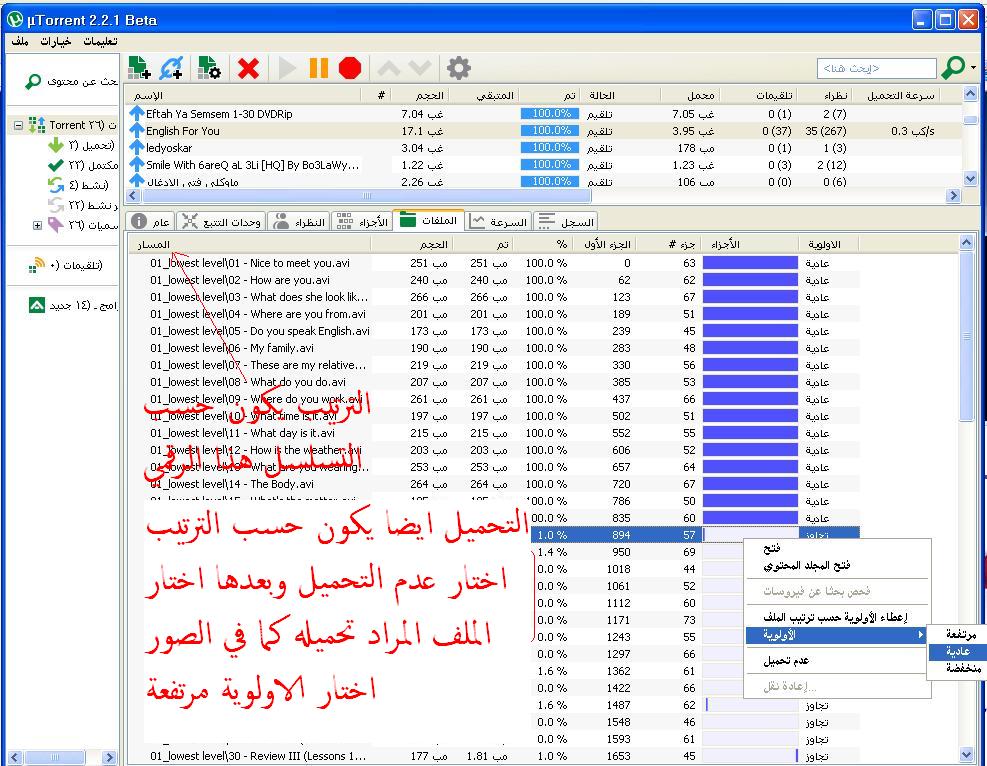Click the Add Torrent toolbar icon
This screenshot has height=766, width=987.
140,68
